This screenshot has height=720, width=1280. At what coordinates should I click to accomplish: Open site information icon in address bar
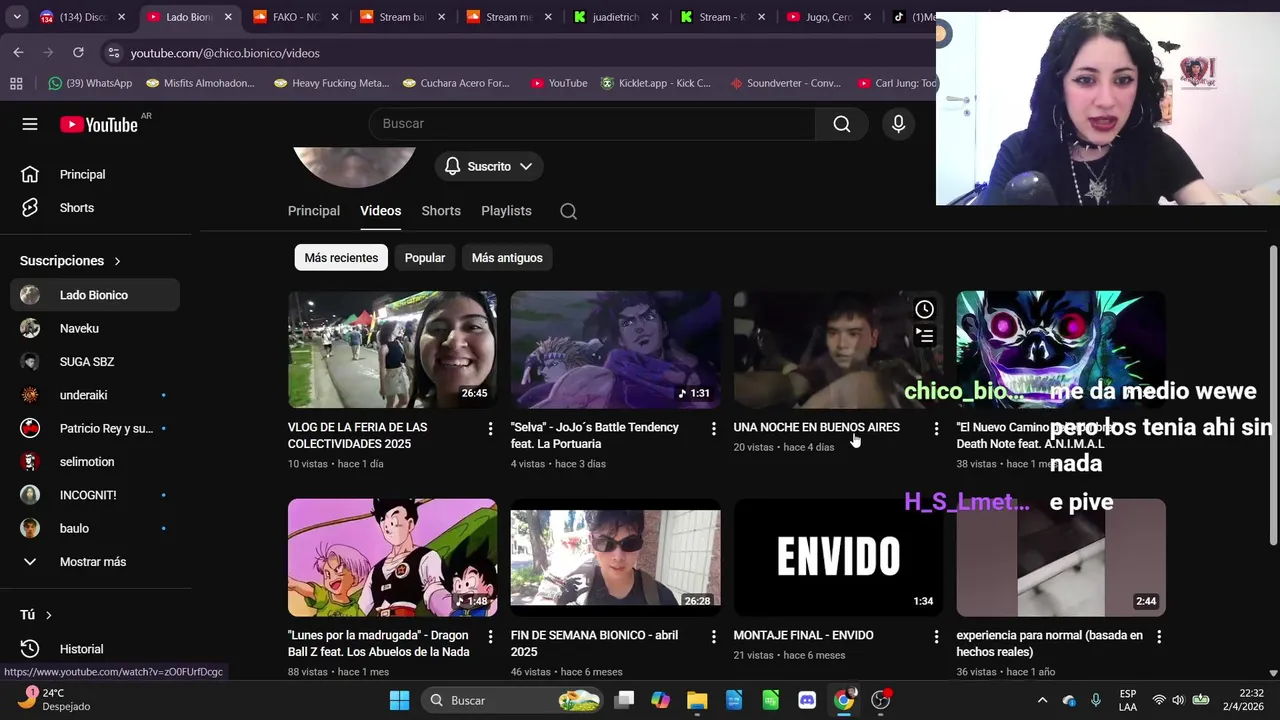pyautogui.click(x=113, y=53)
